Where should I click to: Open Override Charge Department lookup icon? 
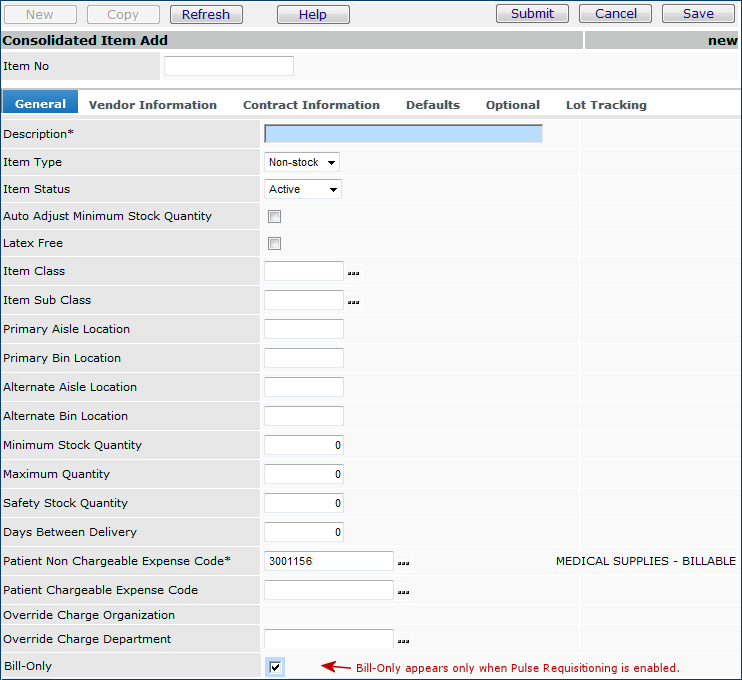point(403,641)
